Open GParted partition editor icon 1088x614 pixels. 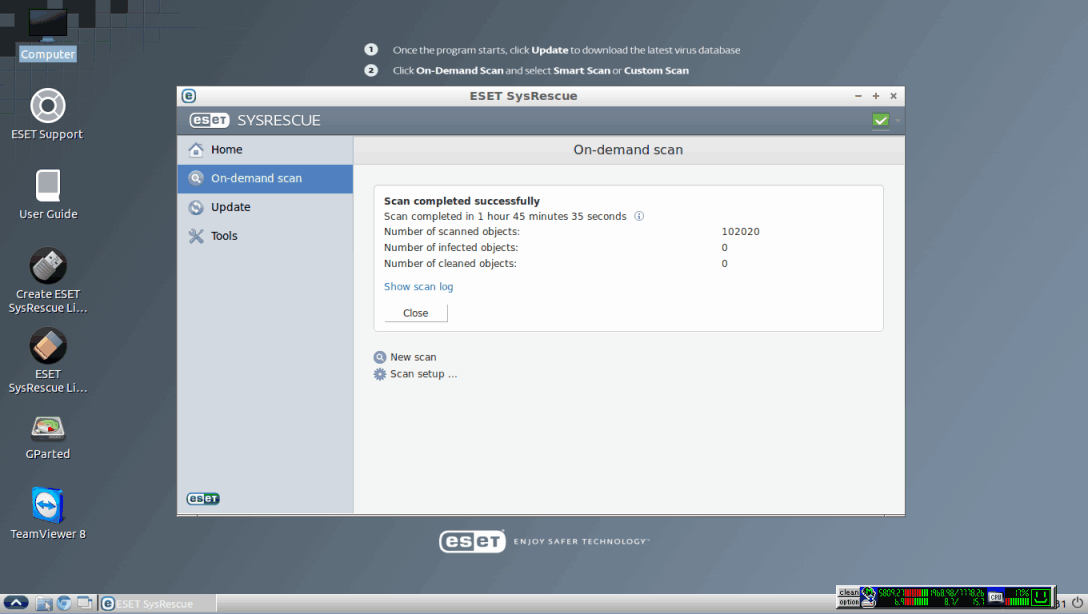(48, 428)
